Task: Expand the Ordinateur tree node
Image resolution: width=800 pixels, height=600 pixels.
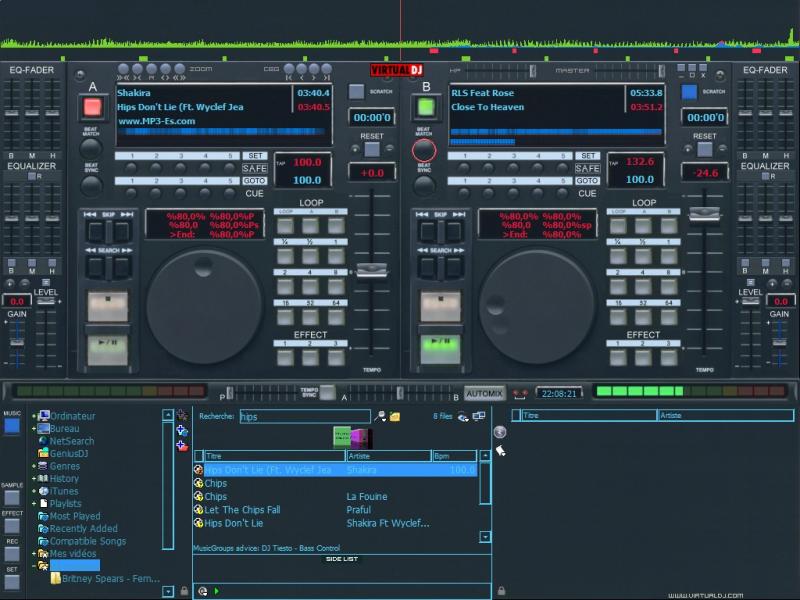Action: (34, 416)
